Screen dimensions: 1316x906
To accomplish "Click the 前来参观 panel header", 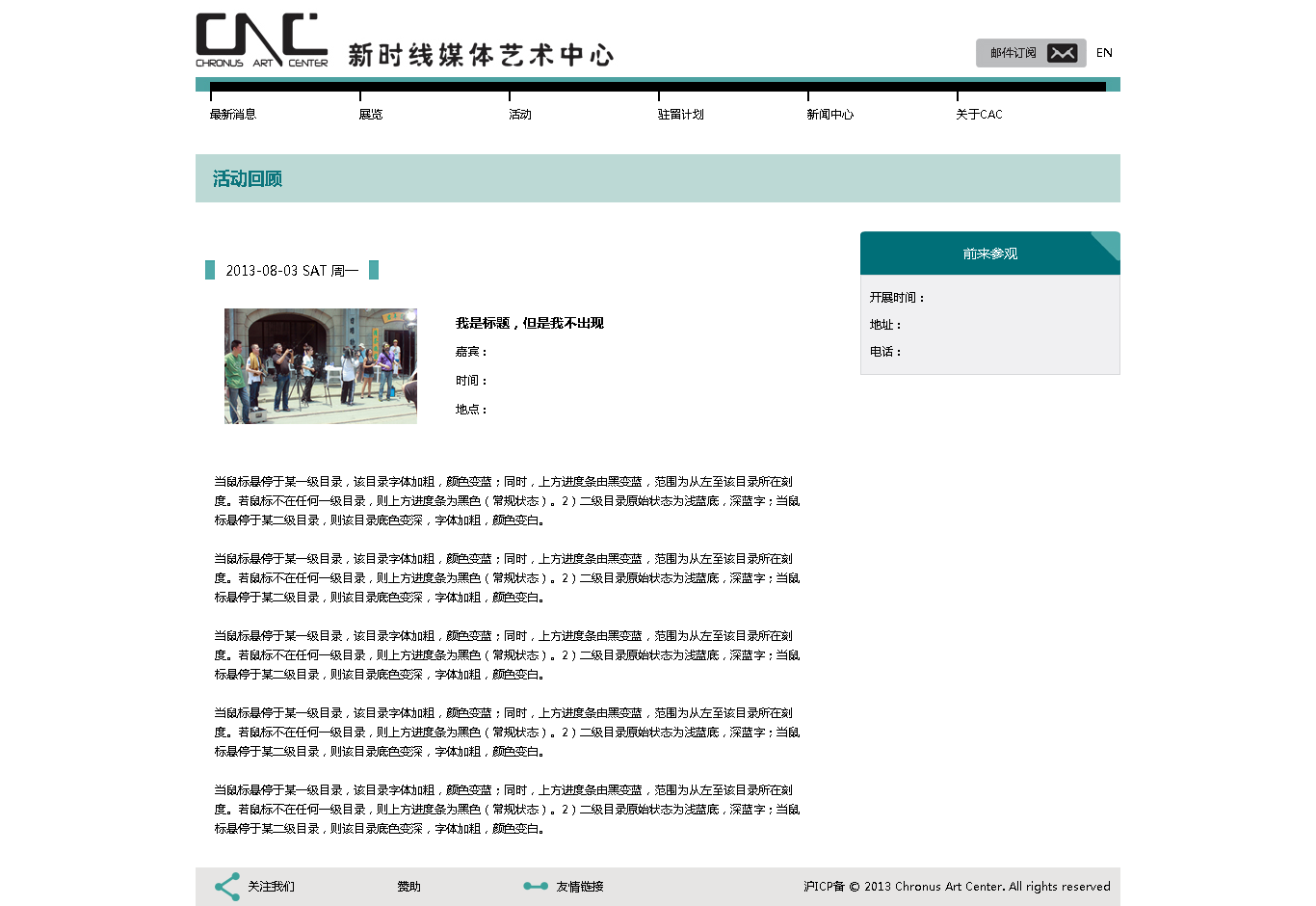I will (989, 253).
